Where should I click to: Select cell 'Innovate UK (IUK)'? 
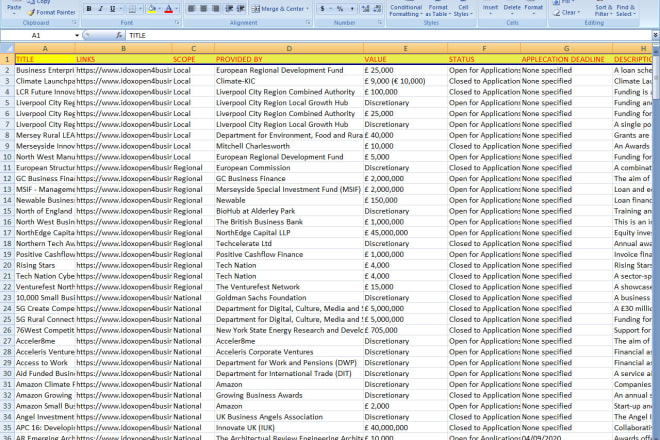pos(289,427)
